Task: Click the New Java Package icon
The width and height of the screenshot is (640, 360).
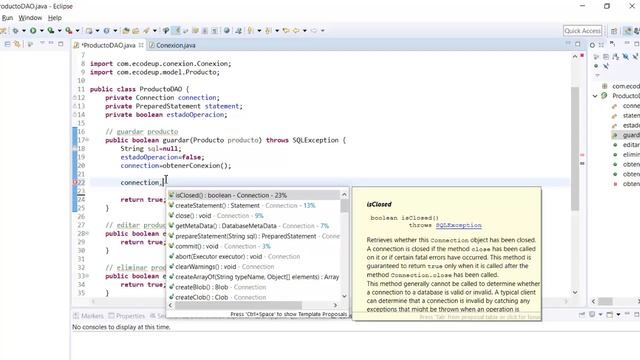Action: click(x=89, y=31)
